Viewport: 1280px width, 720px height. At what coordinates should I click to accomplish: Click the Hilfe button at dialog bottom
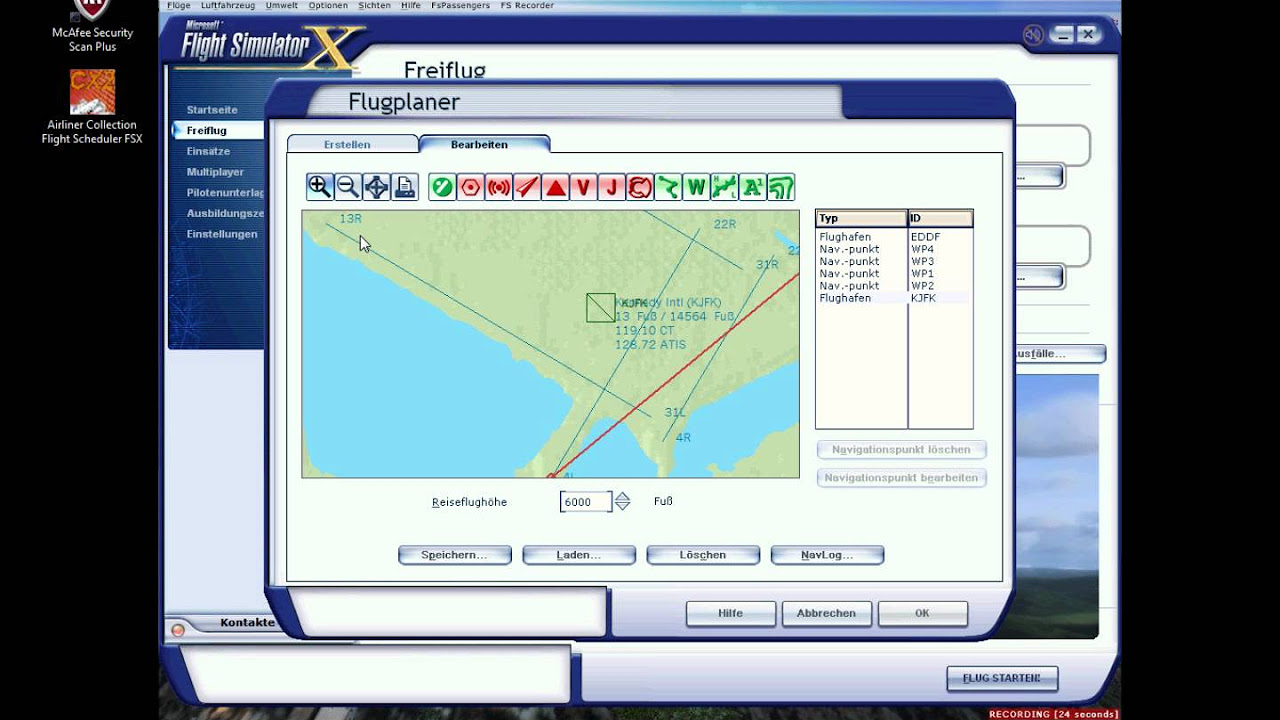731,613
